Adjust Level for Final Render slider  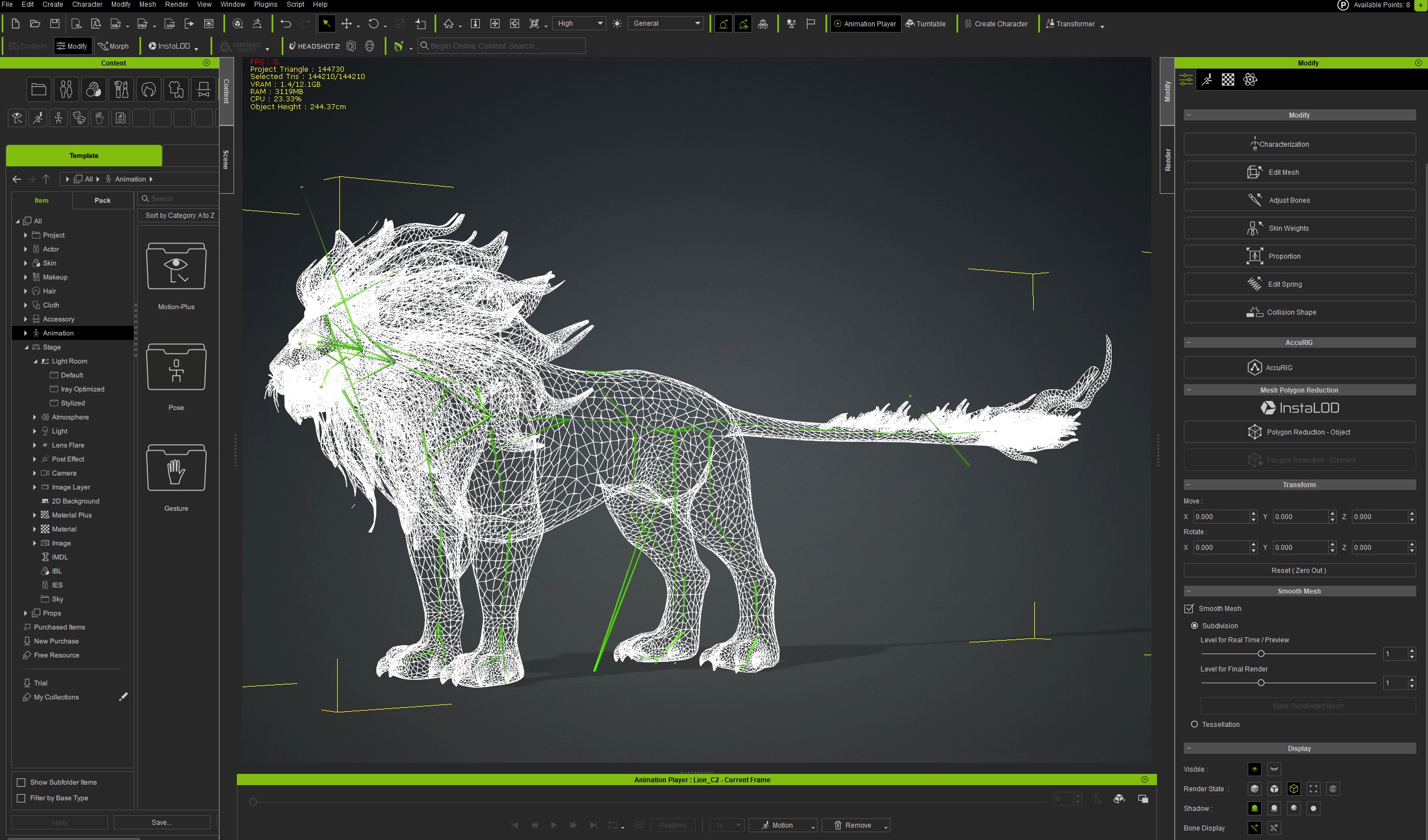[x=1260, y=683]
